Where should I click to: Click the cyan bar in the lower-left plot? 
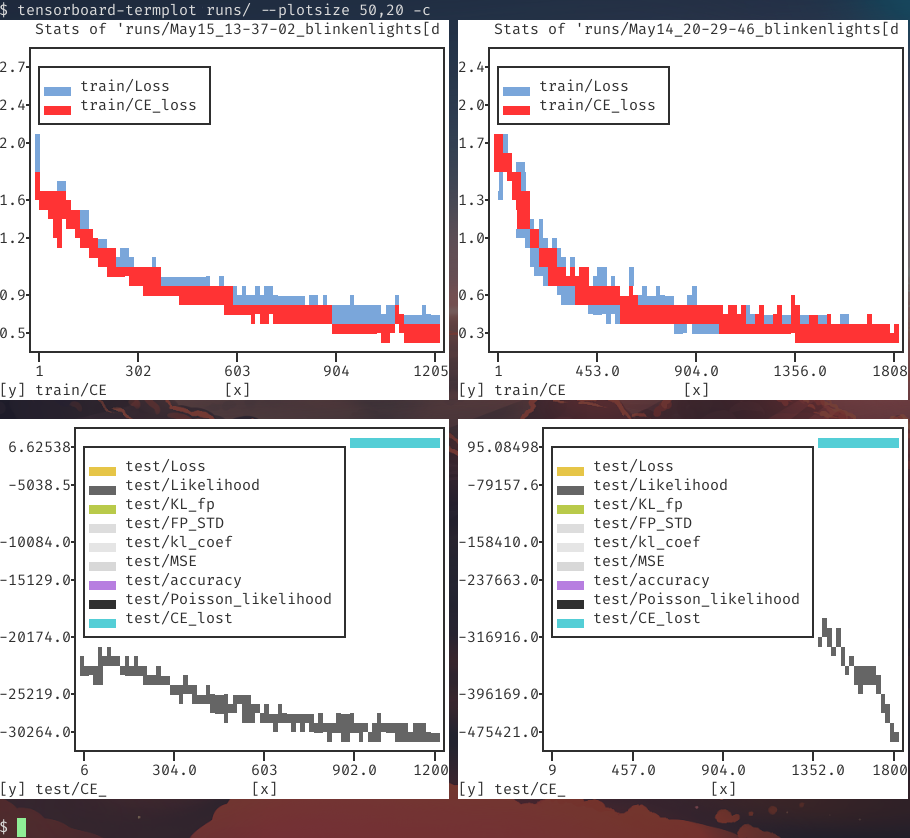tap(395, 441)
